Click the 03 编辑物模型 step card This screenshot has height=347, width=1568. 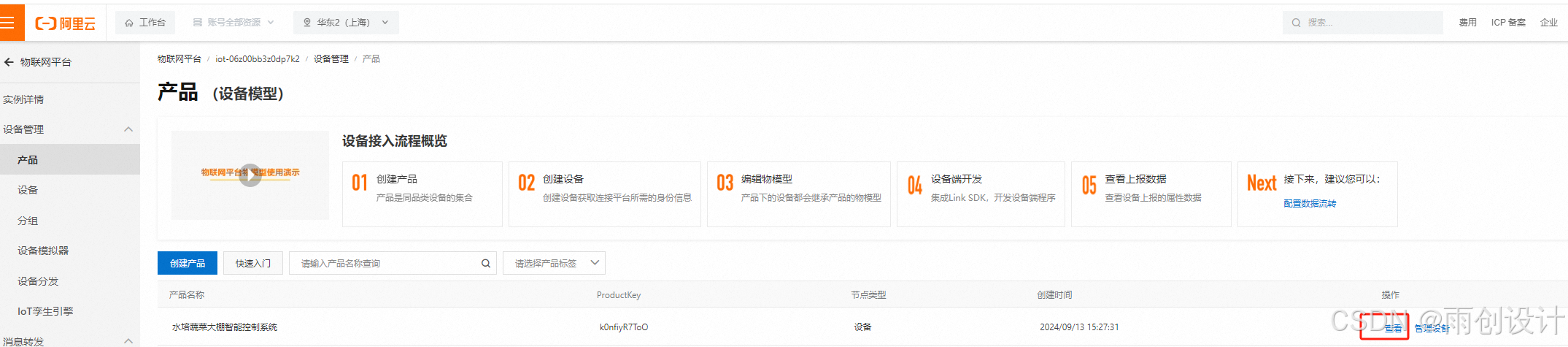click(x=799, y=194)
